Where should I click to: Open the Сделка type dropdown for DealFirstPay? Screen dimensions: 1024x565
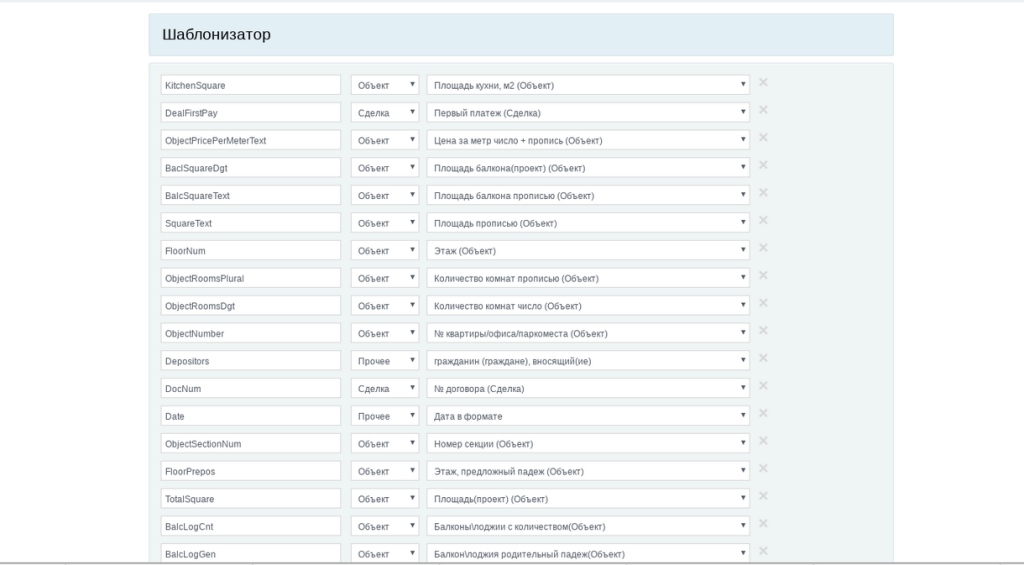tap(385, 112)
